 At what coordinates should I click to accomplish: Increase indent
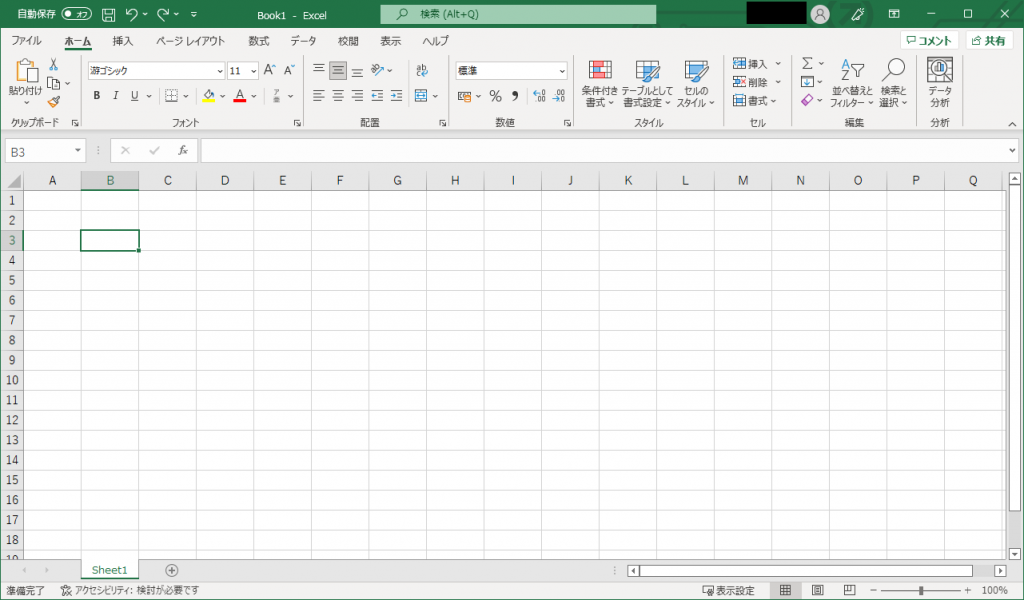396,96
